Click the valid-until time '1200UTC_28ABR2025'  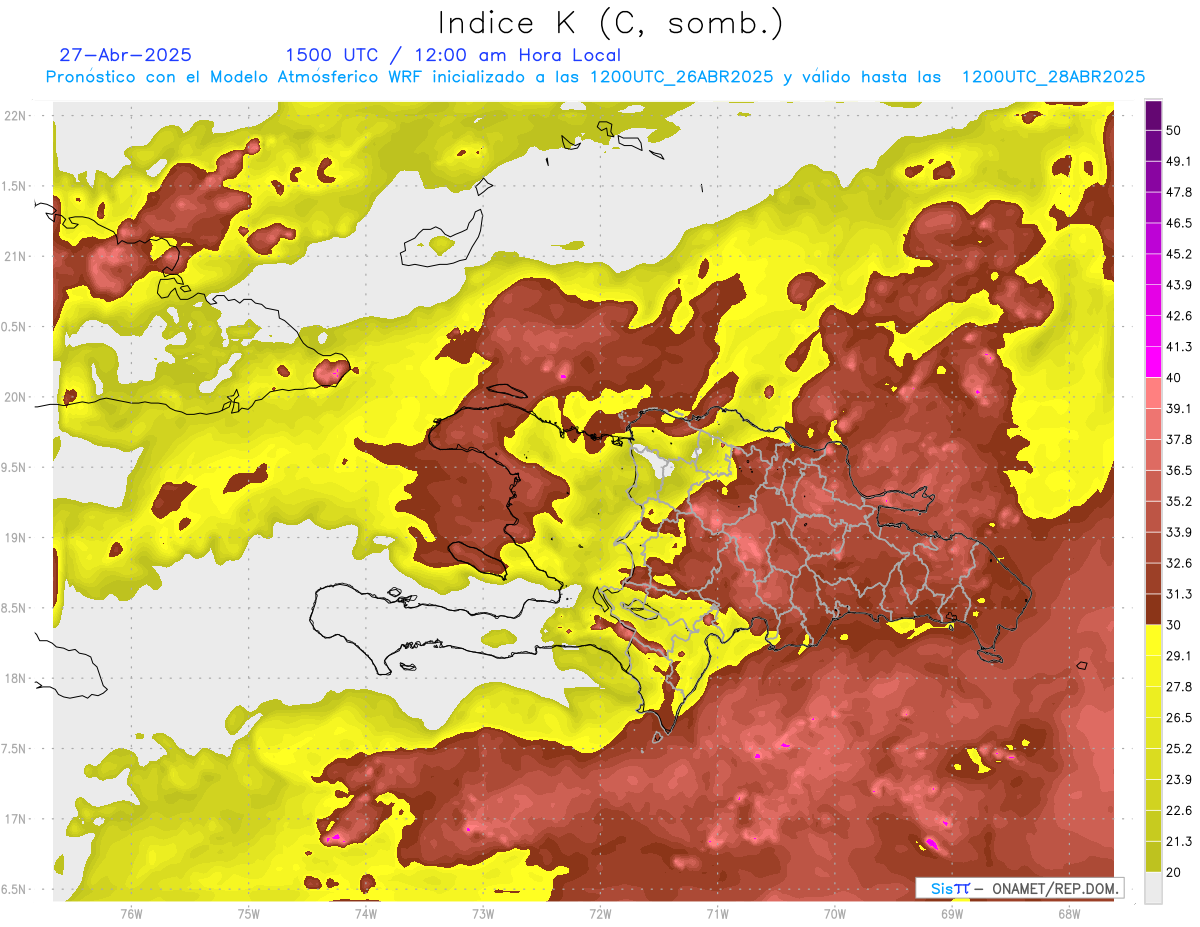point(1053,77)
